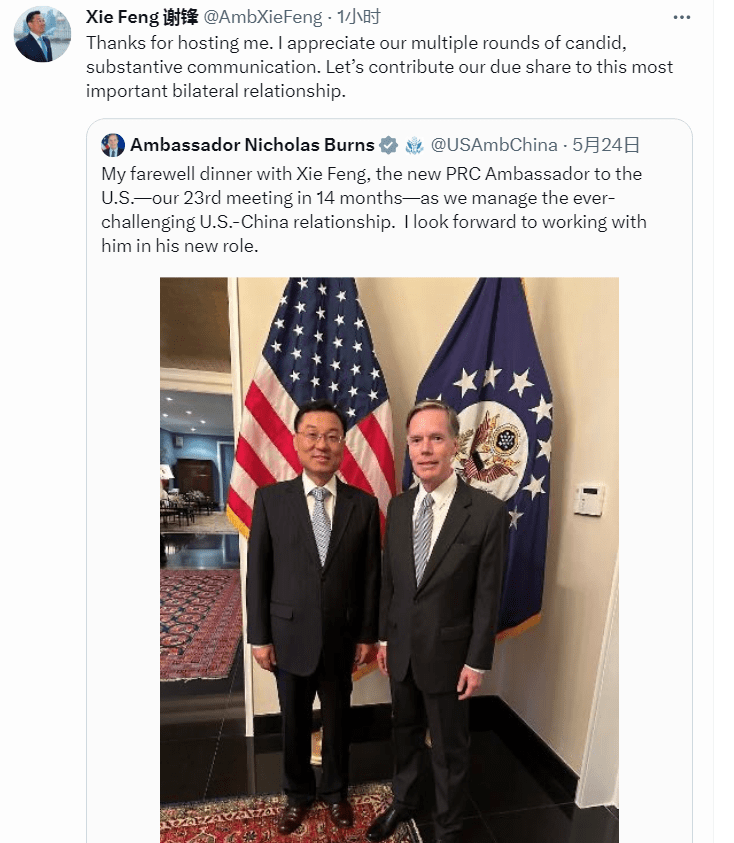Open the @AmbXieFeng handle link
Screen dimensions: 734x843
[262, 17]
